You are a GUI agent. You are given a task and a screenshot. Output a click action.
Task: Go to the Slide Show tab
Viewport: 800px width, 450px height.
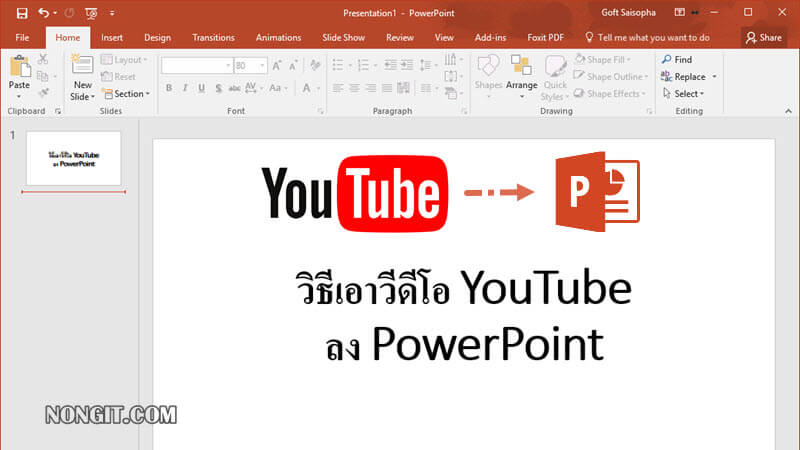[x=343, y=38]
